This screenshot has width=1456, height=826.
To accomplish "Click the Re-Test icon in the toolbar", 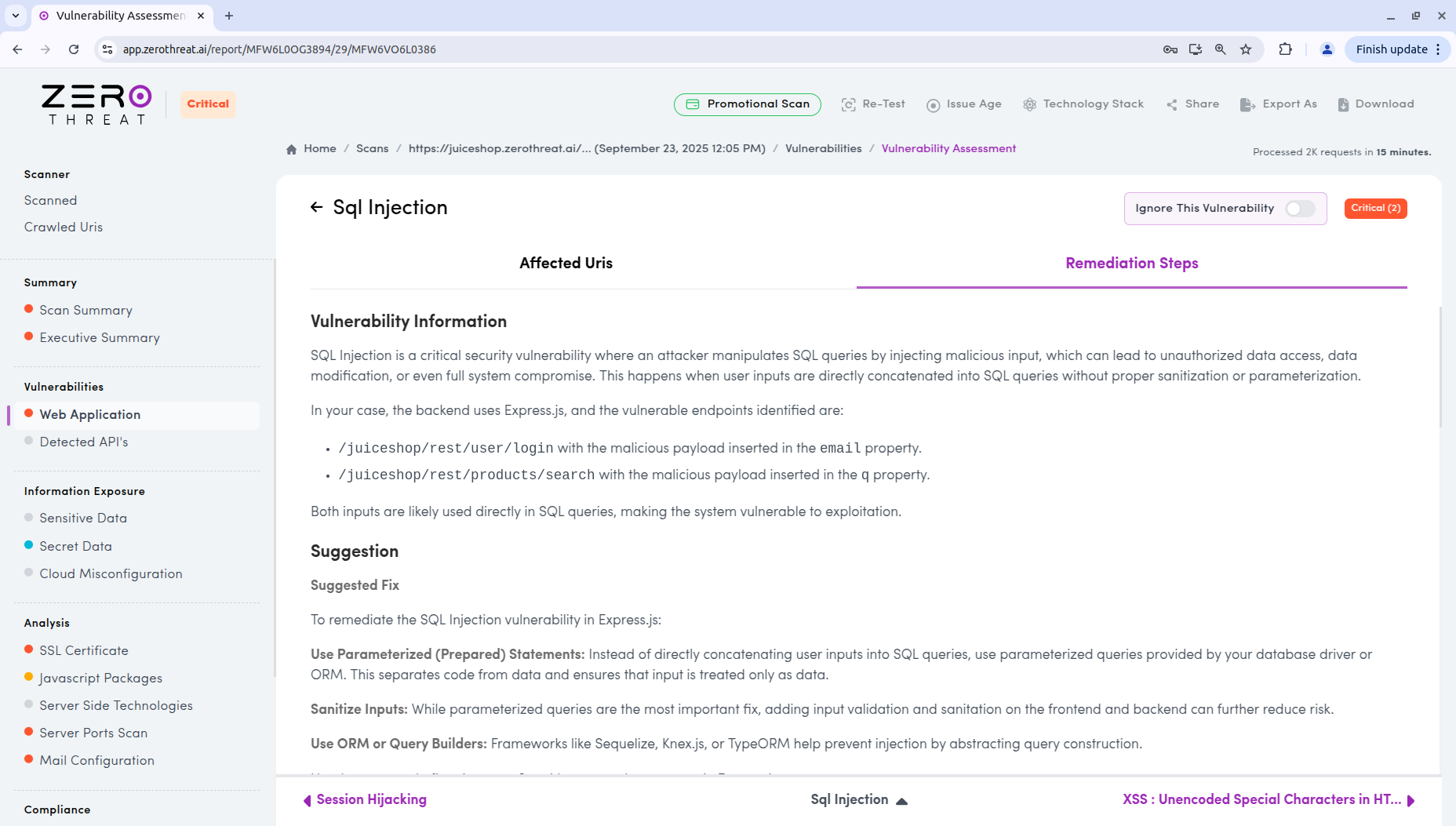I will click(848, 104).
